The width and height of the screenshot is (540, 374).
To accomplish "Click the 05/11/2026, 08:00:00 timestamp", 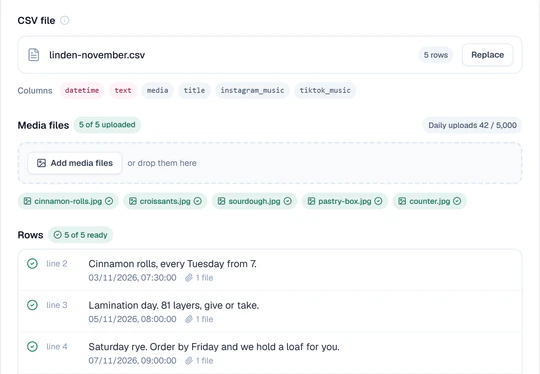I will 132,319.
